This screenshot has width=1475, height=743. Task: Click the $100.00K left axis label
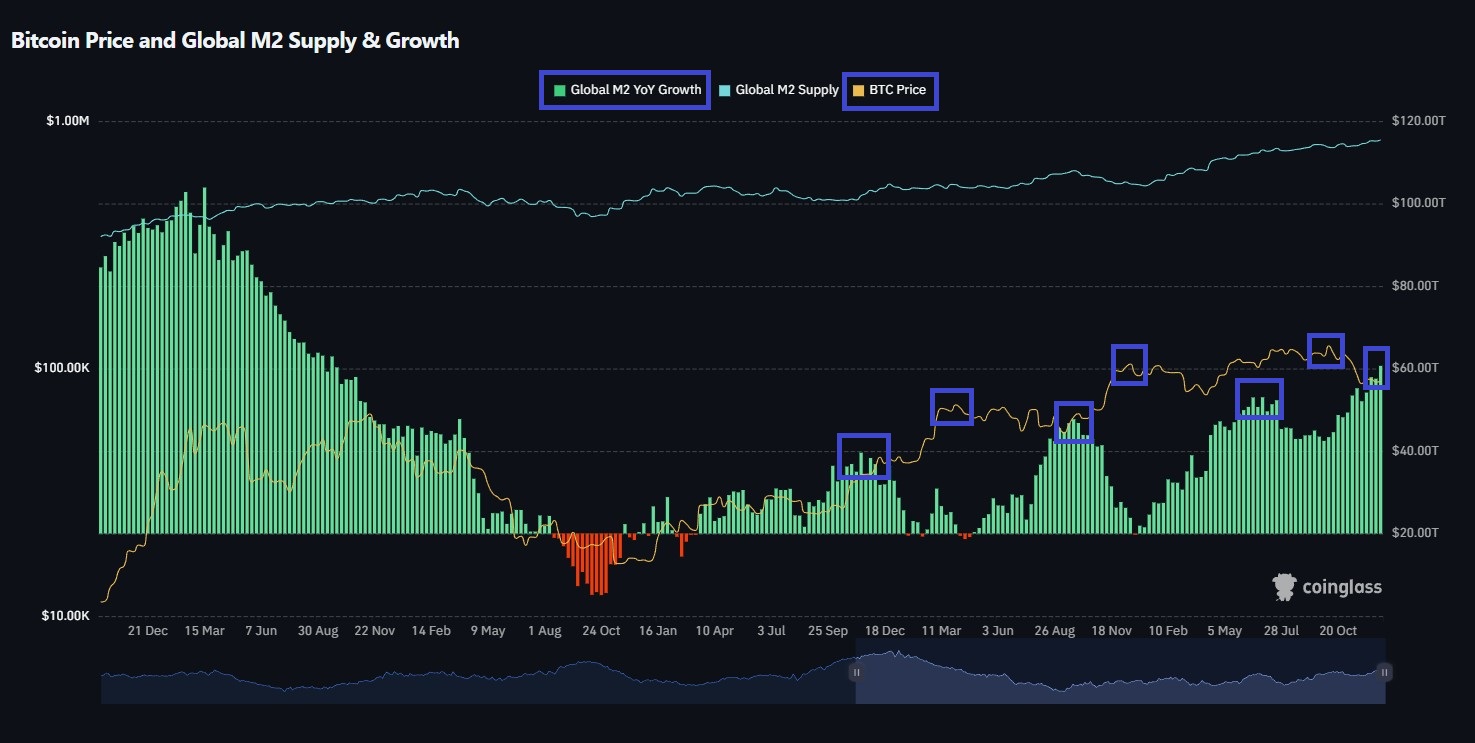pos(62,368)
